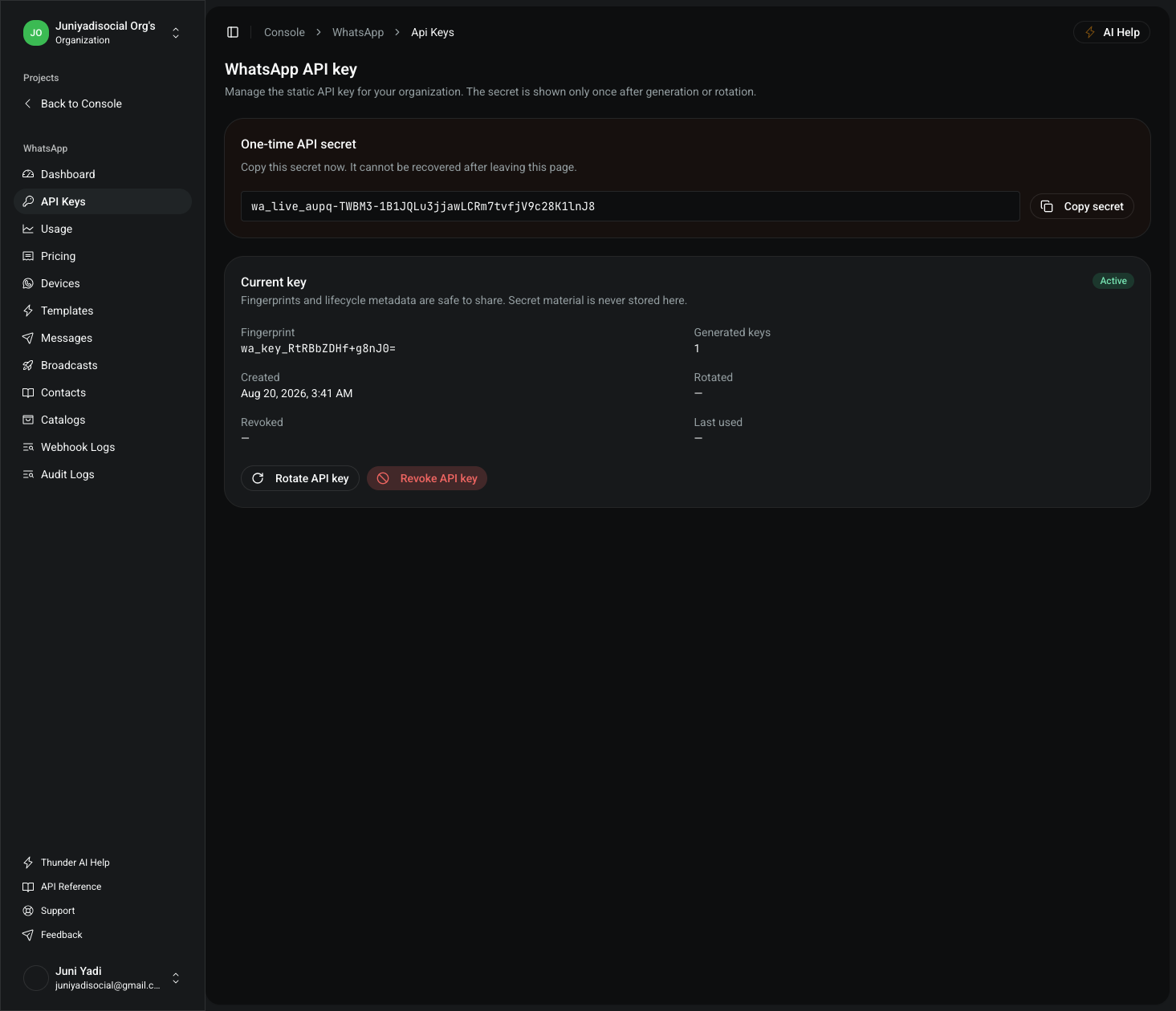
Task: Open the Webhook Logs page
Action: click(103, 447)
